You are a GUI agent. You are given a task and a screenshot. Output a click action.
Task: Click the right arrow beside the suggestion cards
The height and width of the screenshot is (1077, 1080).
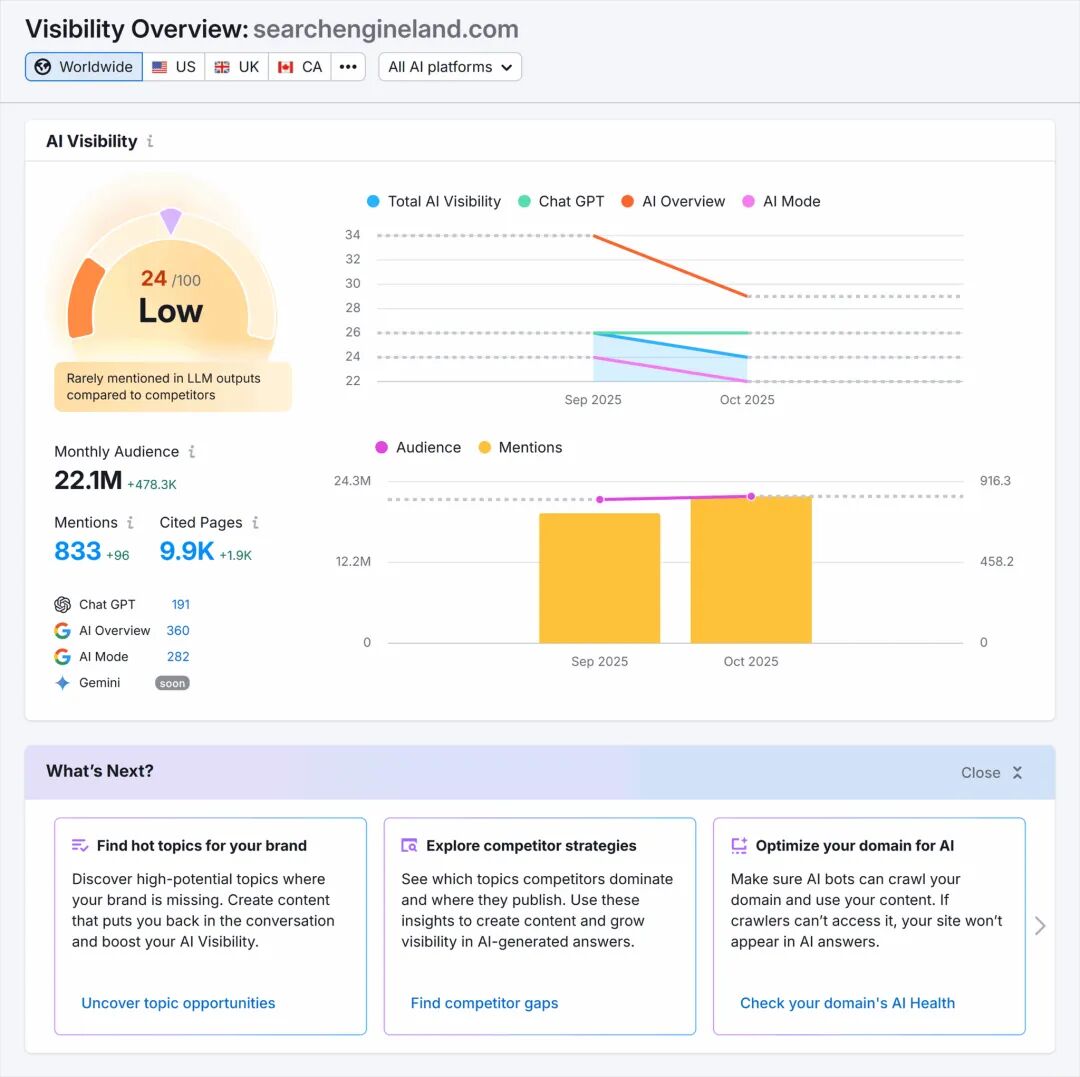[x=1040, y=926]
